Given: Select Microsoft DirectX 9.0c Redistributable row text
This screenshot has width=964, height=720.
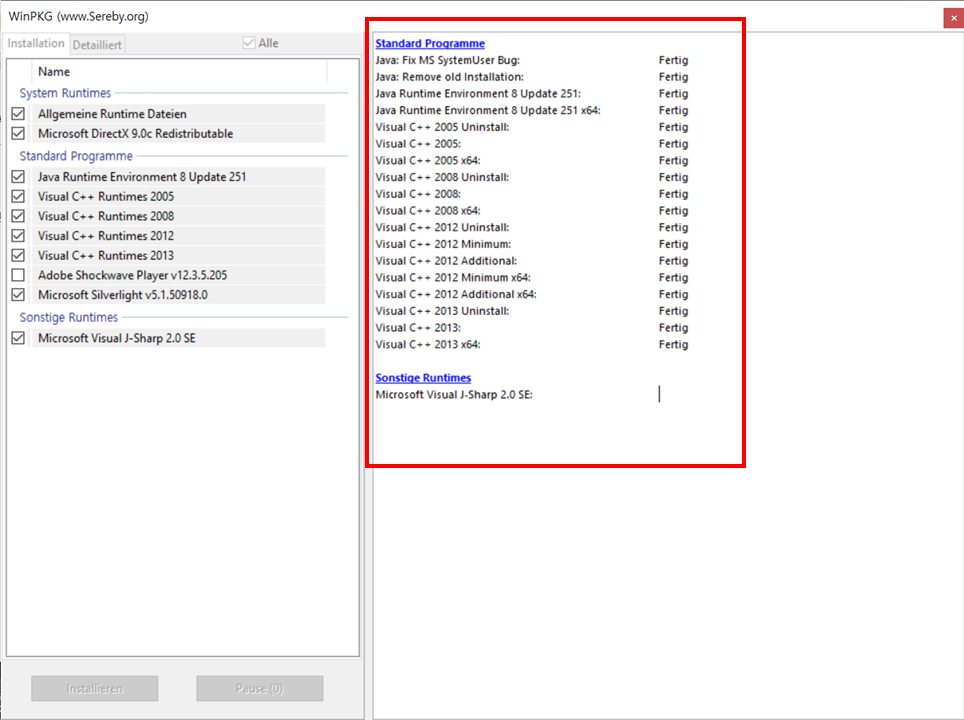Looking at the screenshot, I should click(135, 133).
